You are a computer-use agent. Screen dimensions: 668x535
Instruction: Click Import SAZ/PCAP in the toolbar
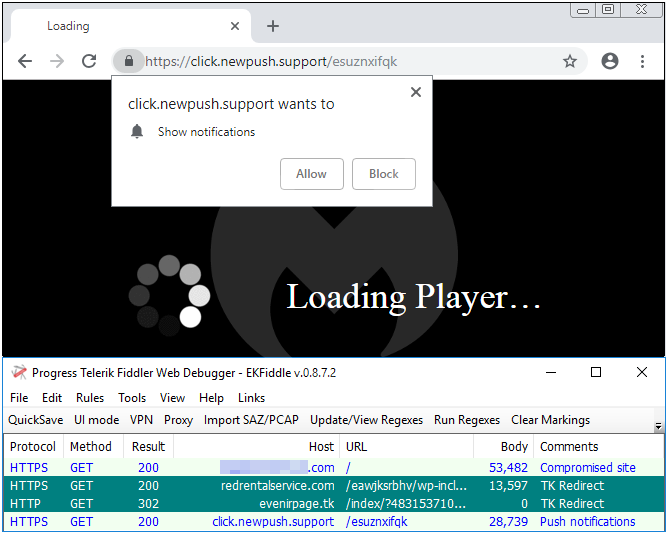pos(251,420)
